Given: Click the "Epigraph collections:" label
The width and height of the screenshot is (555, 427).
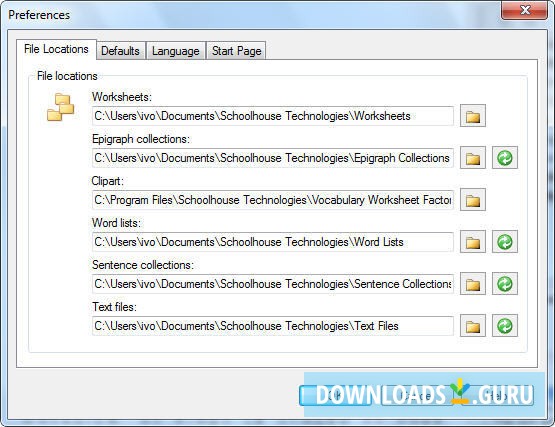Looking at the screenshot, I should tap(141, 139).
